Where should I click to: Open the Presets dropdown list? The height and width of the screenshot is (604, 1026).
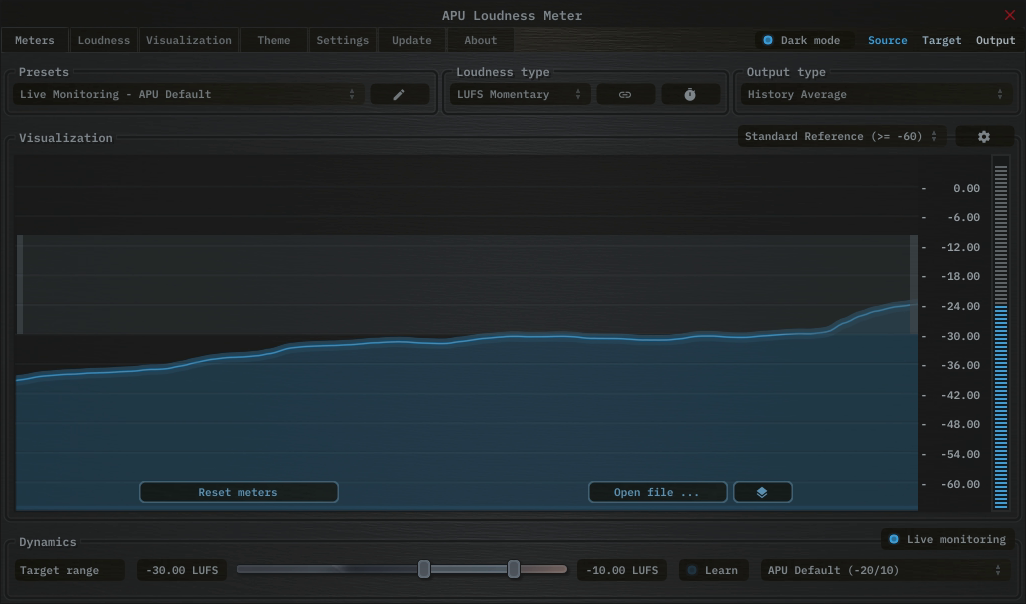click(x=188, y=94)
